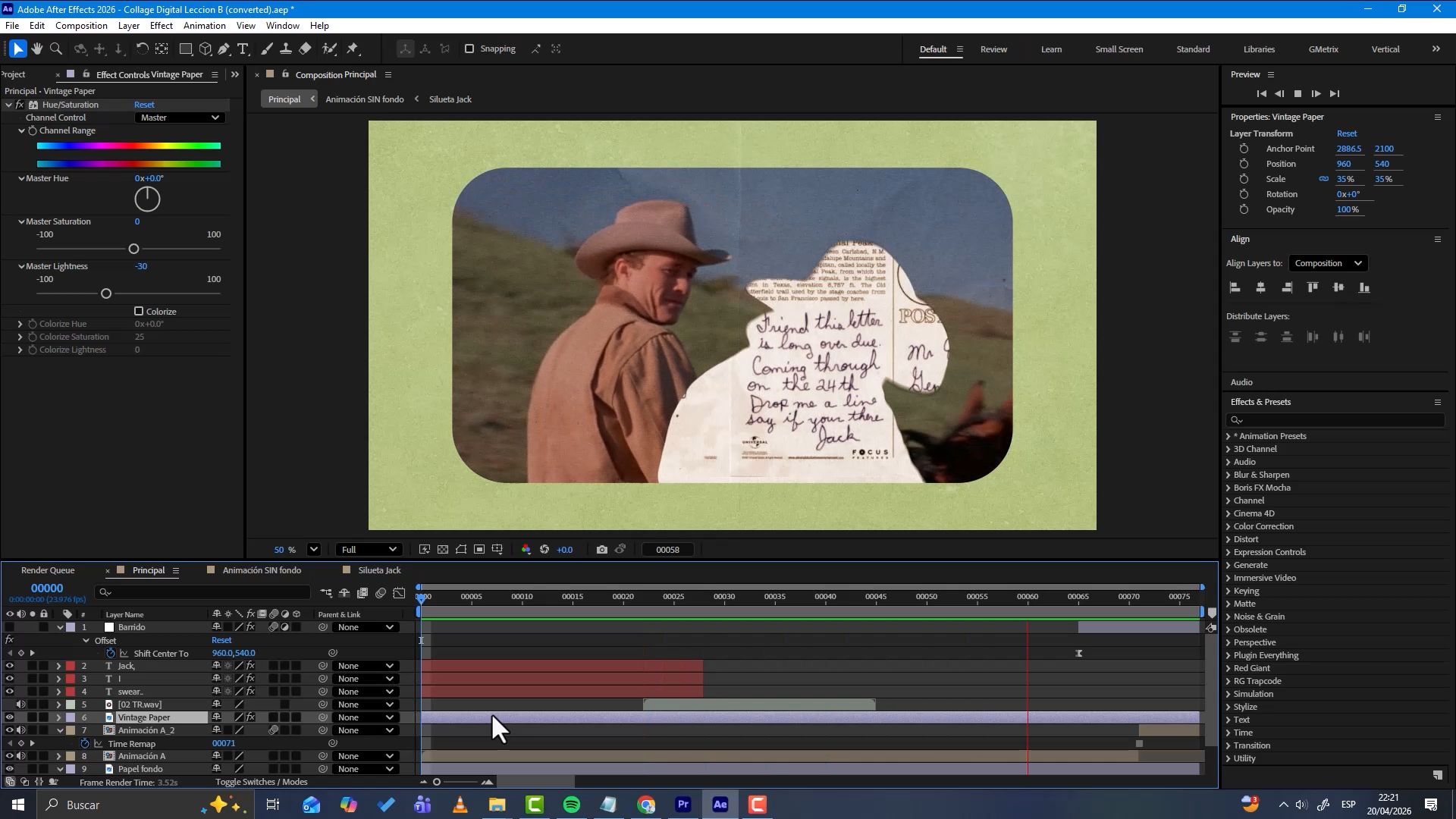1456x819 pixels.
Task: Open Parent dropdown for Barrido layer
Action: tap(366, 627)
